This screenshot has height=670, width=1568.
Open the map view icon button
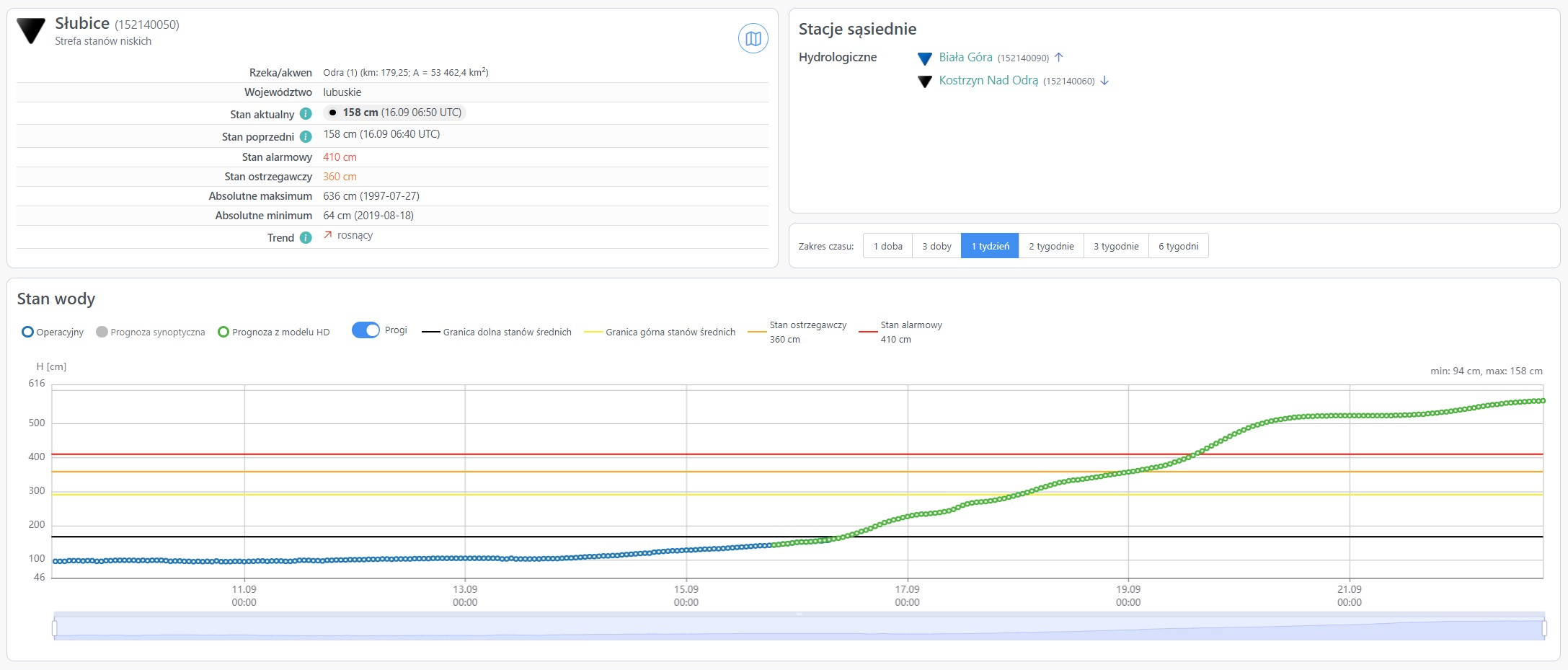point(753,39)
